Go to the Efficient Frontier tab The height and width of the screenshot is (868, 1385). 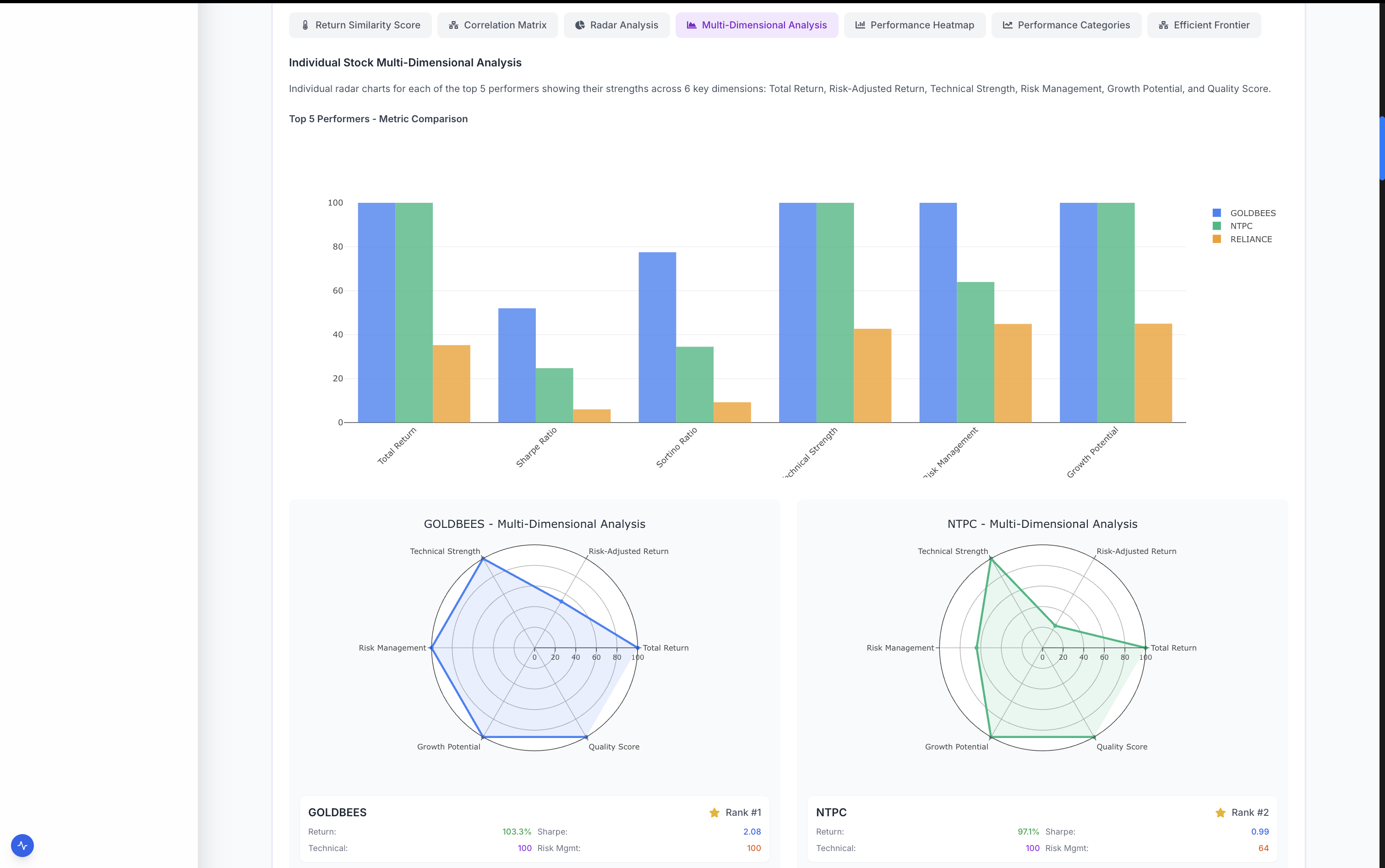(x=1204, y=25)
